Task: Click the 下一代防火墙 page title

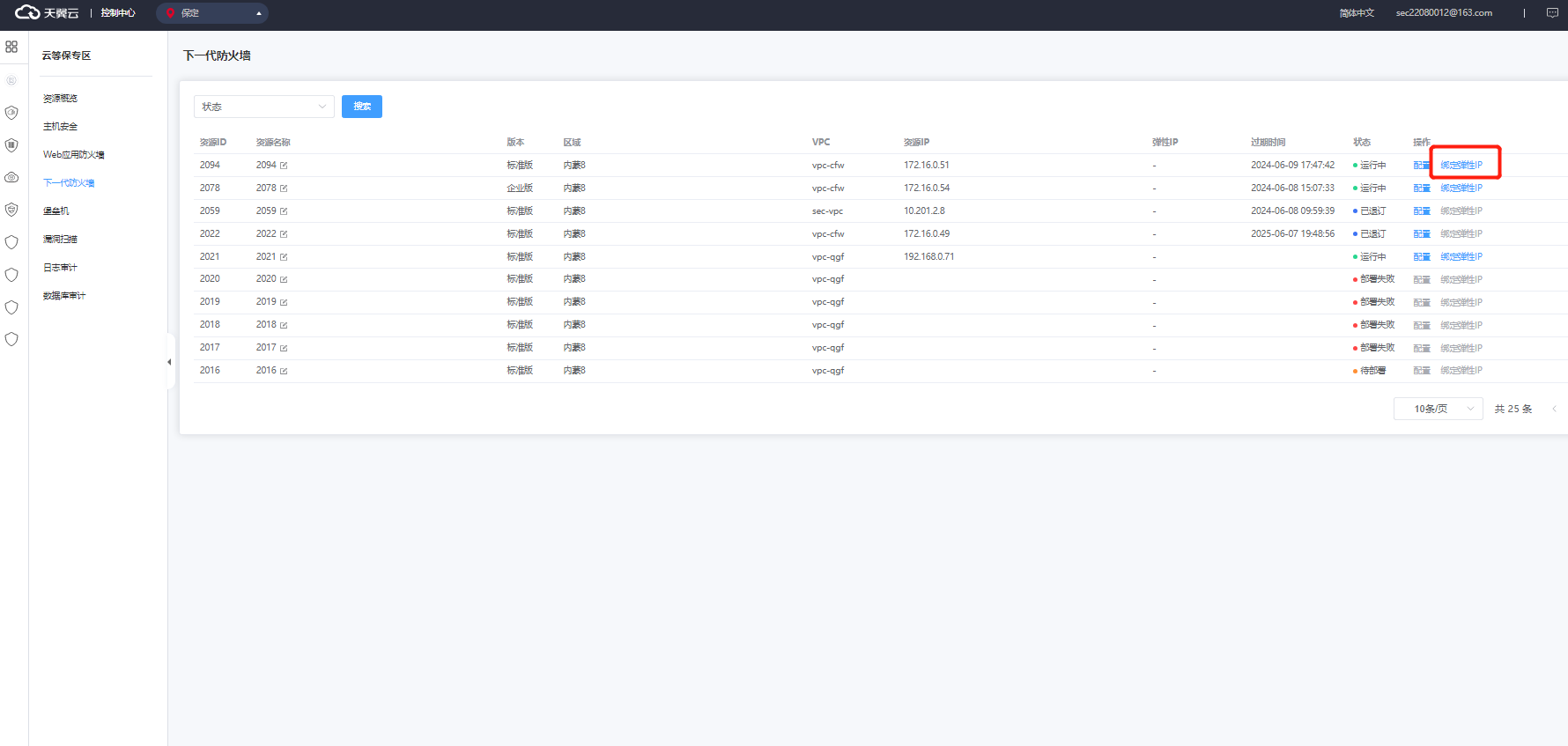Action: click(217, 55)
